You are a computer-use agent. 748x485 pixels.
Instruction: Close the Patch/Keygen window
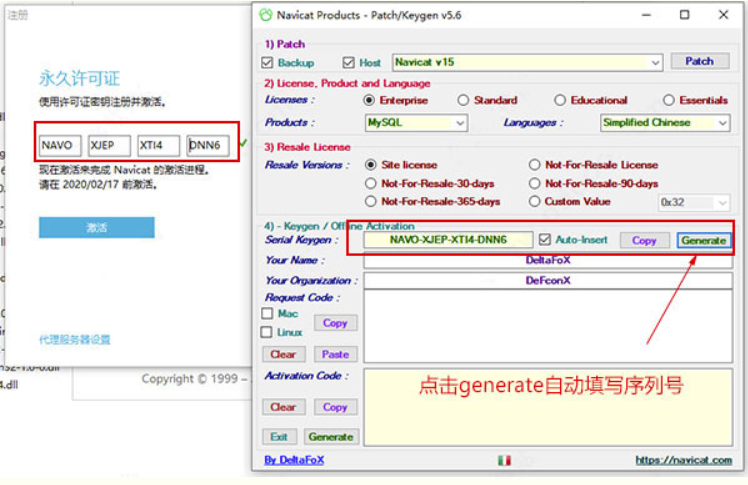(x=724, y=15)
